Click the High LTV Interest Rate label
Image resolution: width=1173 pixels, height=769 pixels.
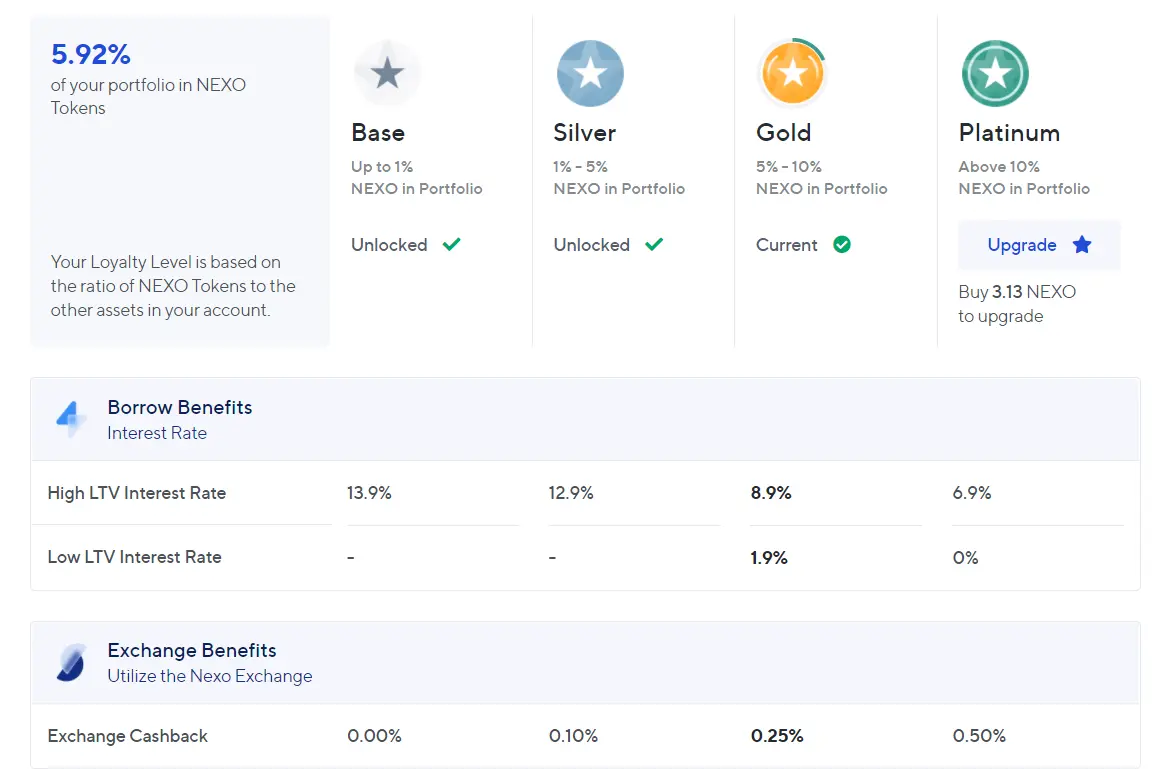[137, 493]
